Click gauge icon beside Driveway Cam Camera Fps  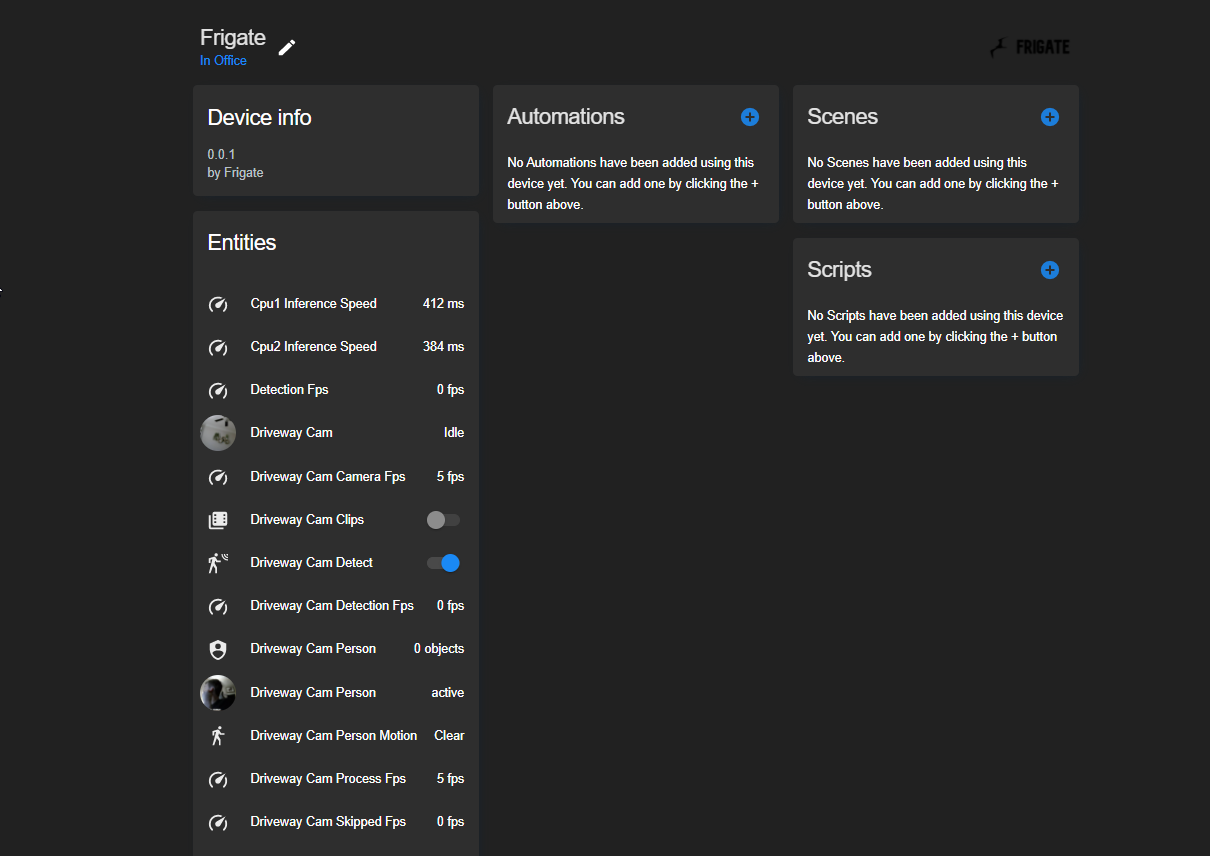click(218, 477)
